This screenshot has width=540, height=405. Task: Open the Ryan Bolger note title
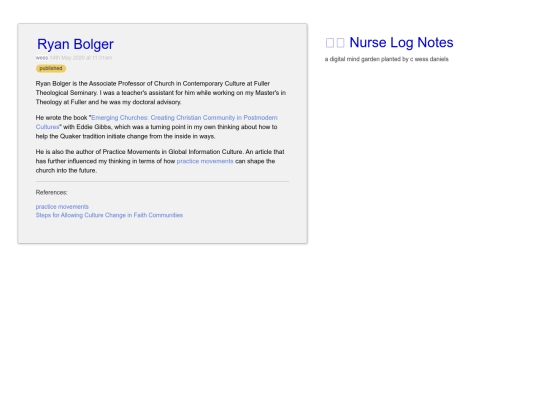click(x=75, y=44)
